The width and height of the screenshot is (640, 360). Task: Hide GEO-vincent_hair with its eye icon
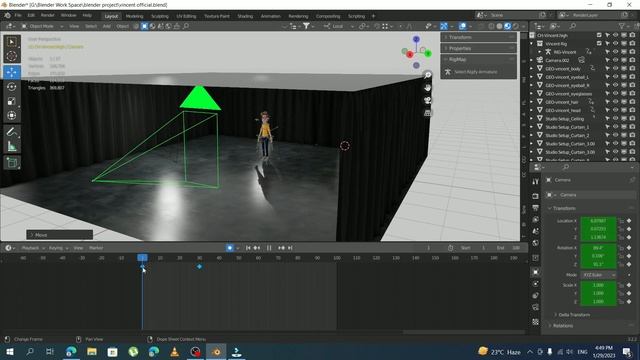616,102
